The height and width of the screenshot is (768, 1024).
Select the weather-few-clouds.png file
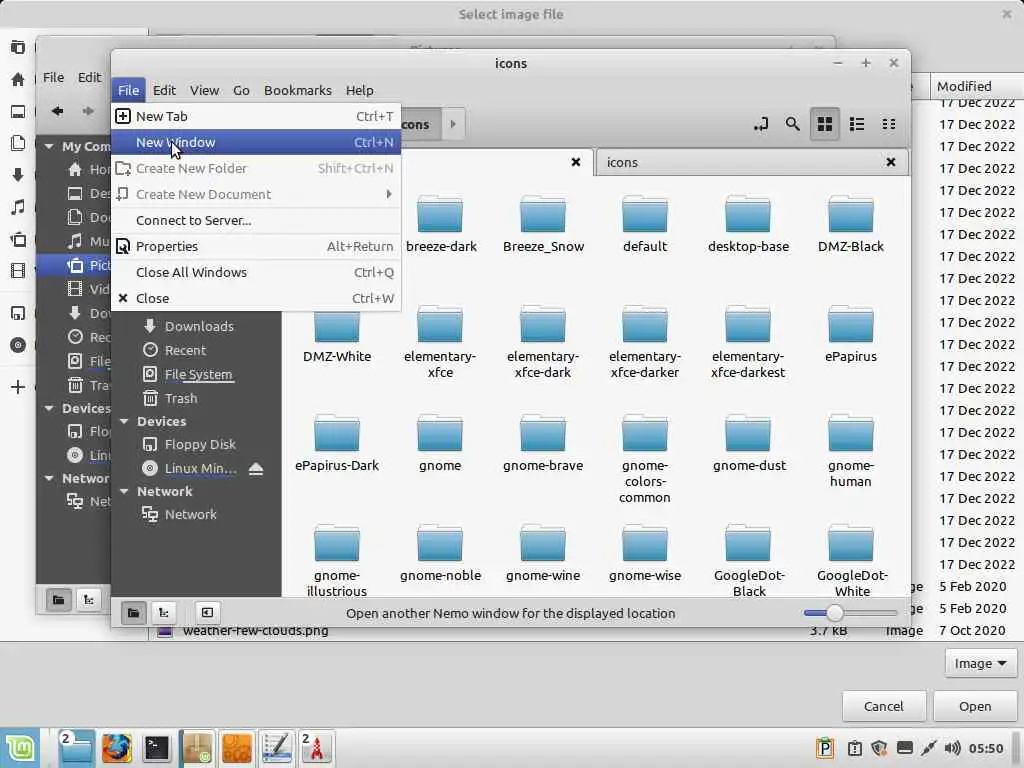(x=255, y=631)
